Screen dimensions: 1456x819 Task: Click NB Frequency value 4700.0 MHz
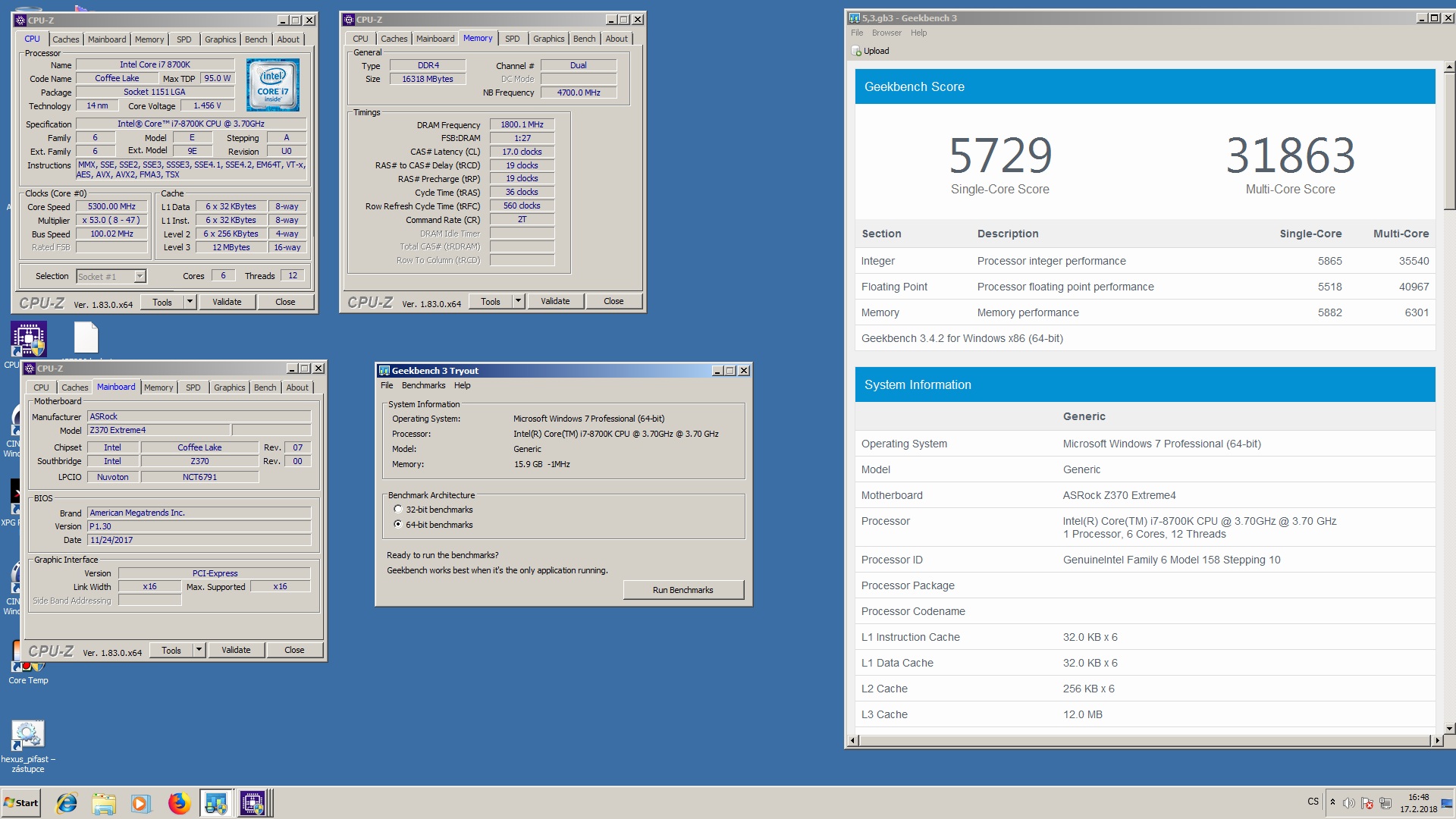point(579,93)
